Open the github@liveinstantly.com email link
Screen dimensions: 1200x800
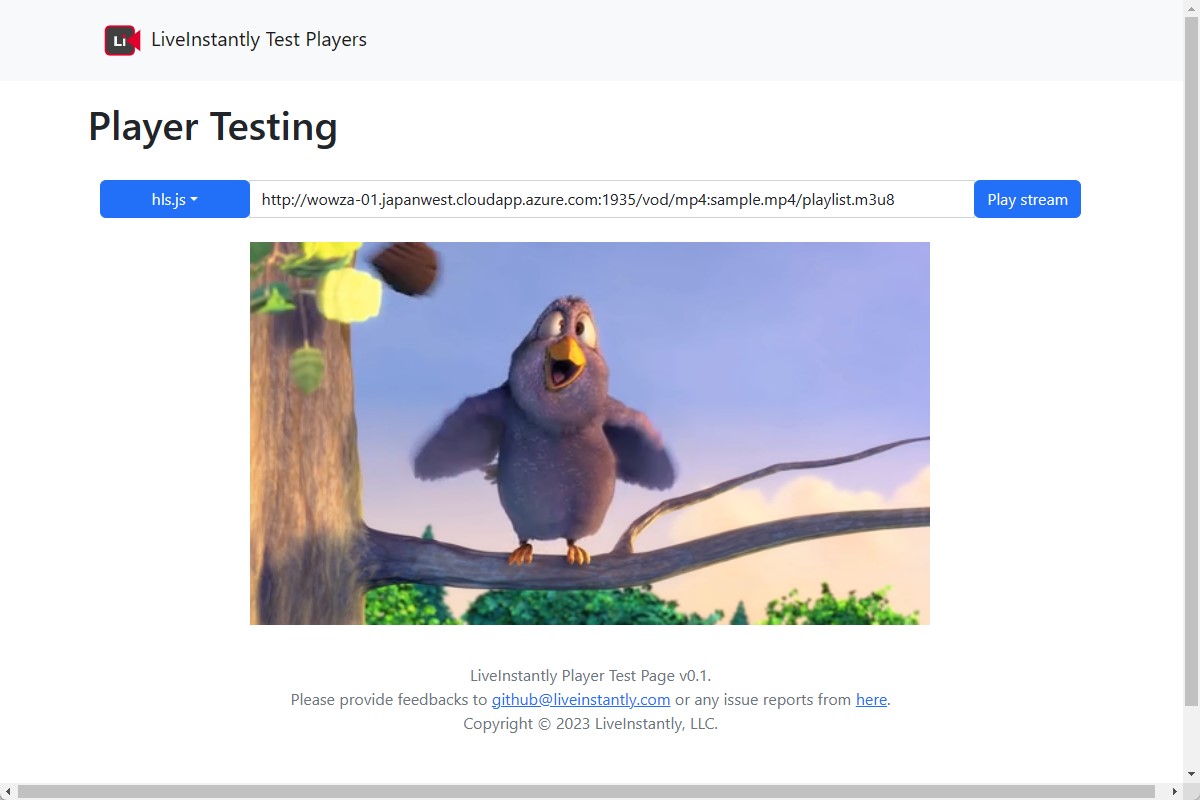pos(580,700)
